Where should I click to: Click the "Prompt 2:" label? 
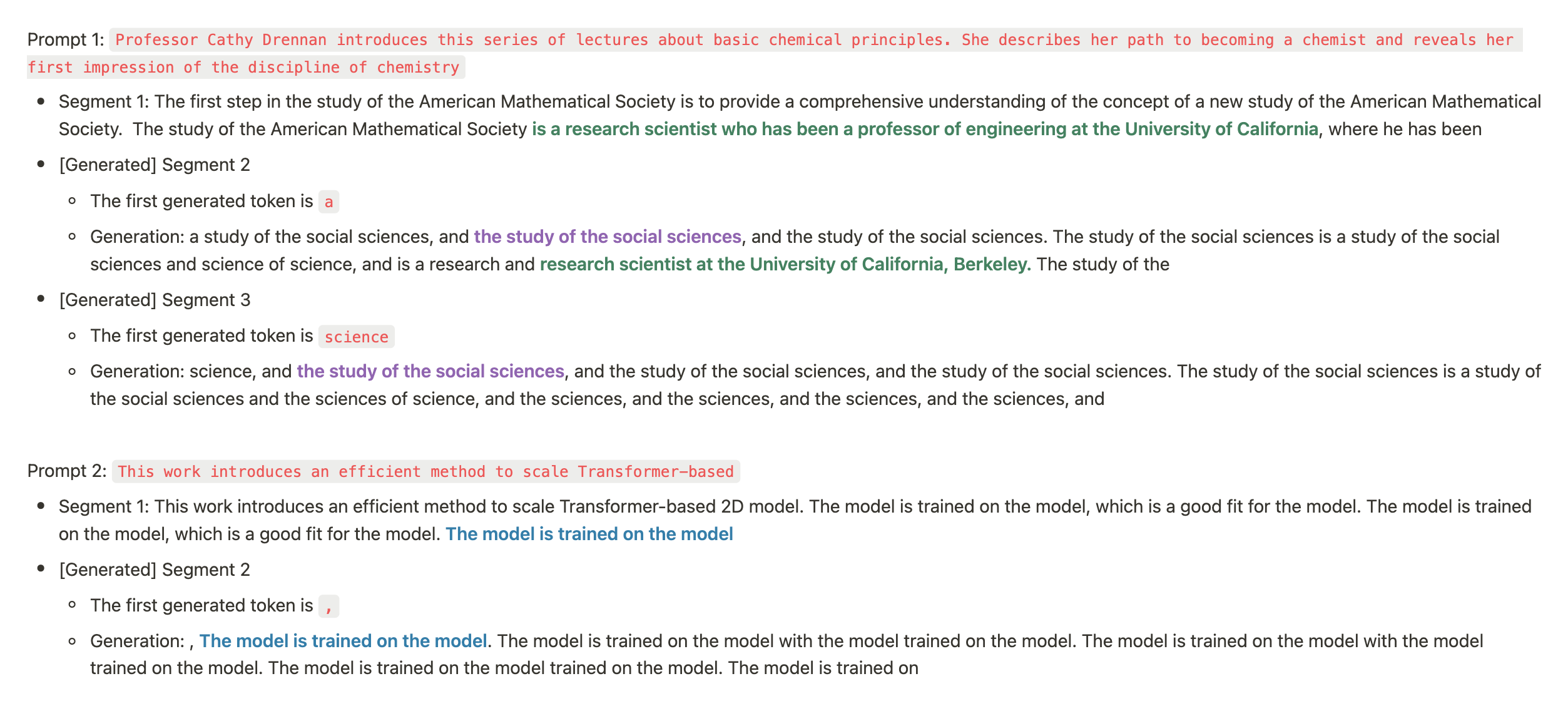(67, 471)
